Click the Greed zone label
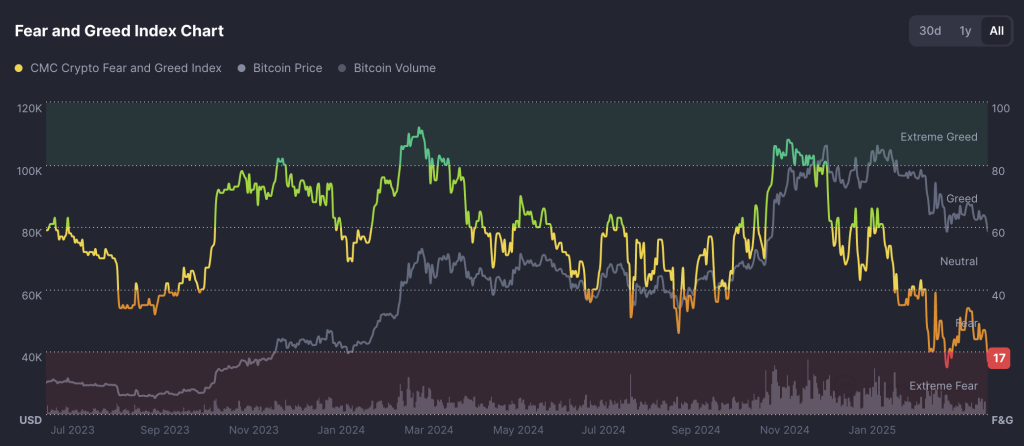This screenshot has width=1024, height=446. pyautogui.click(x=961, y=199)
